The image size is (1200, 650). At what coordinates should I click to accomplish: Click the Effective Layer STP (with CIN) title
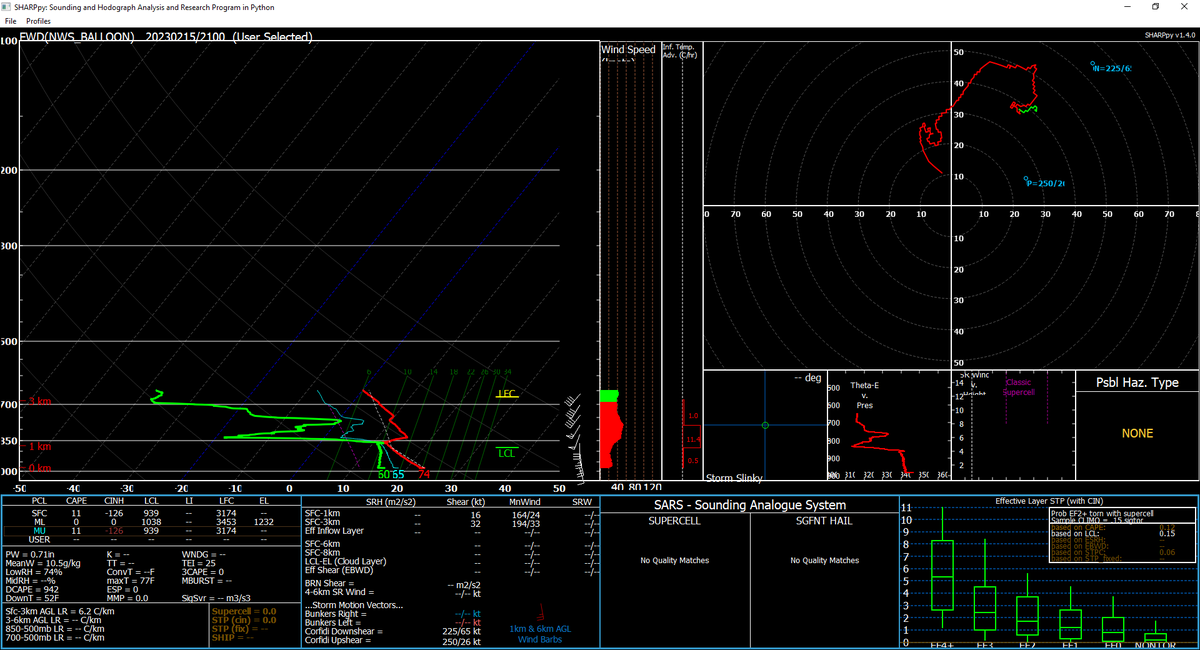click(x=1049, y=500)
